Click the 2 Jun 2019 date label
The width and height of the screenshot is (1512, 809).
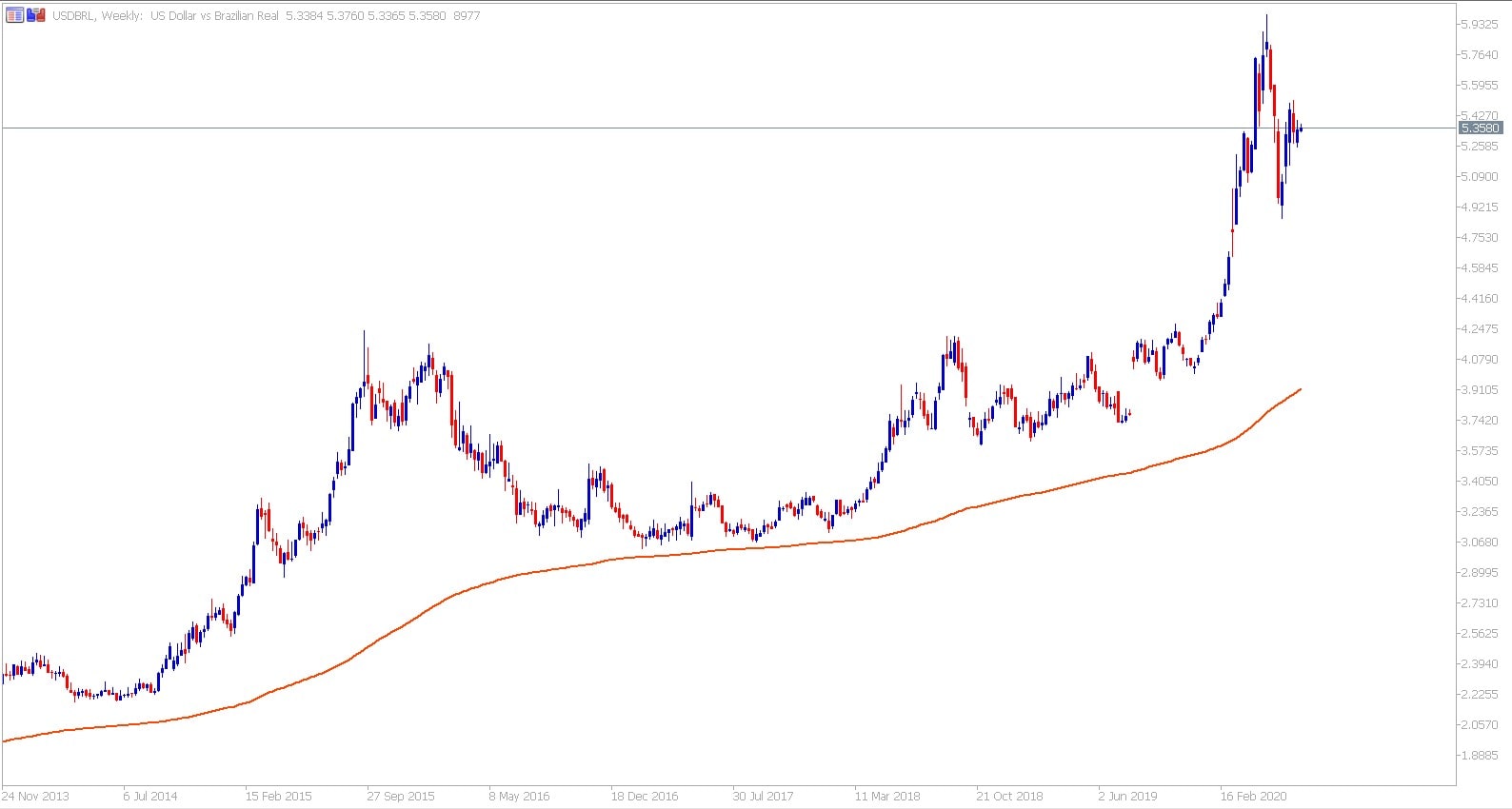click(1127, 797)
